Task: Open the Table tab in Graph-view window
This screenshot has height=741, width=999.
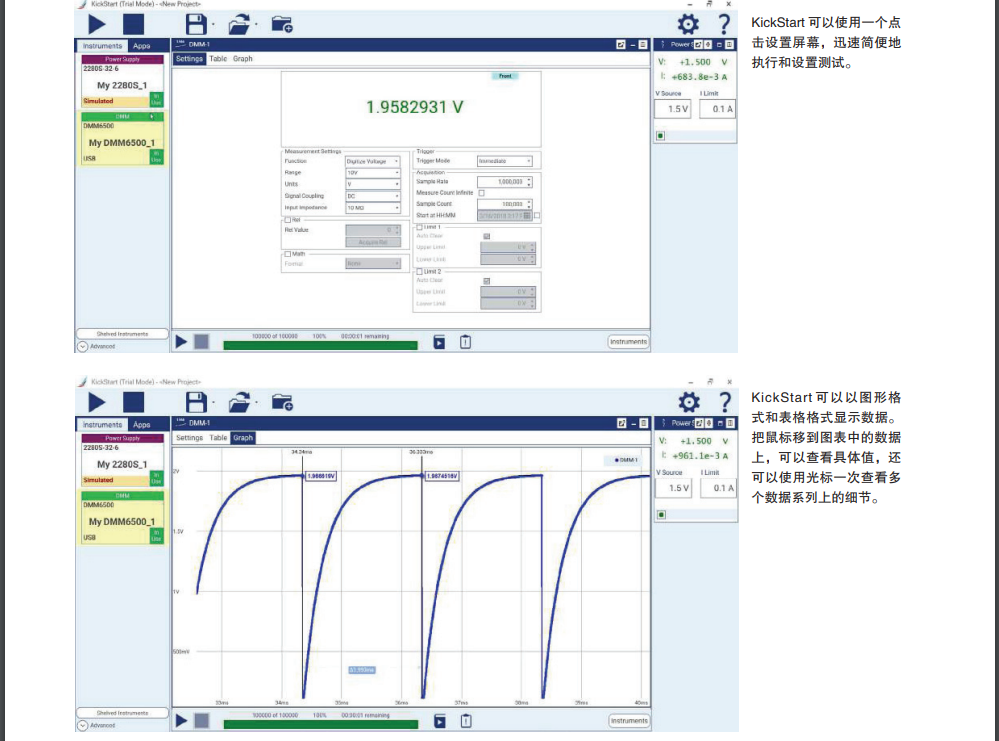Action: (x=218, y=438)
